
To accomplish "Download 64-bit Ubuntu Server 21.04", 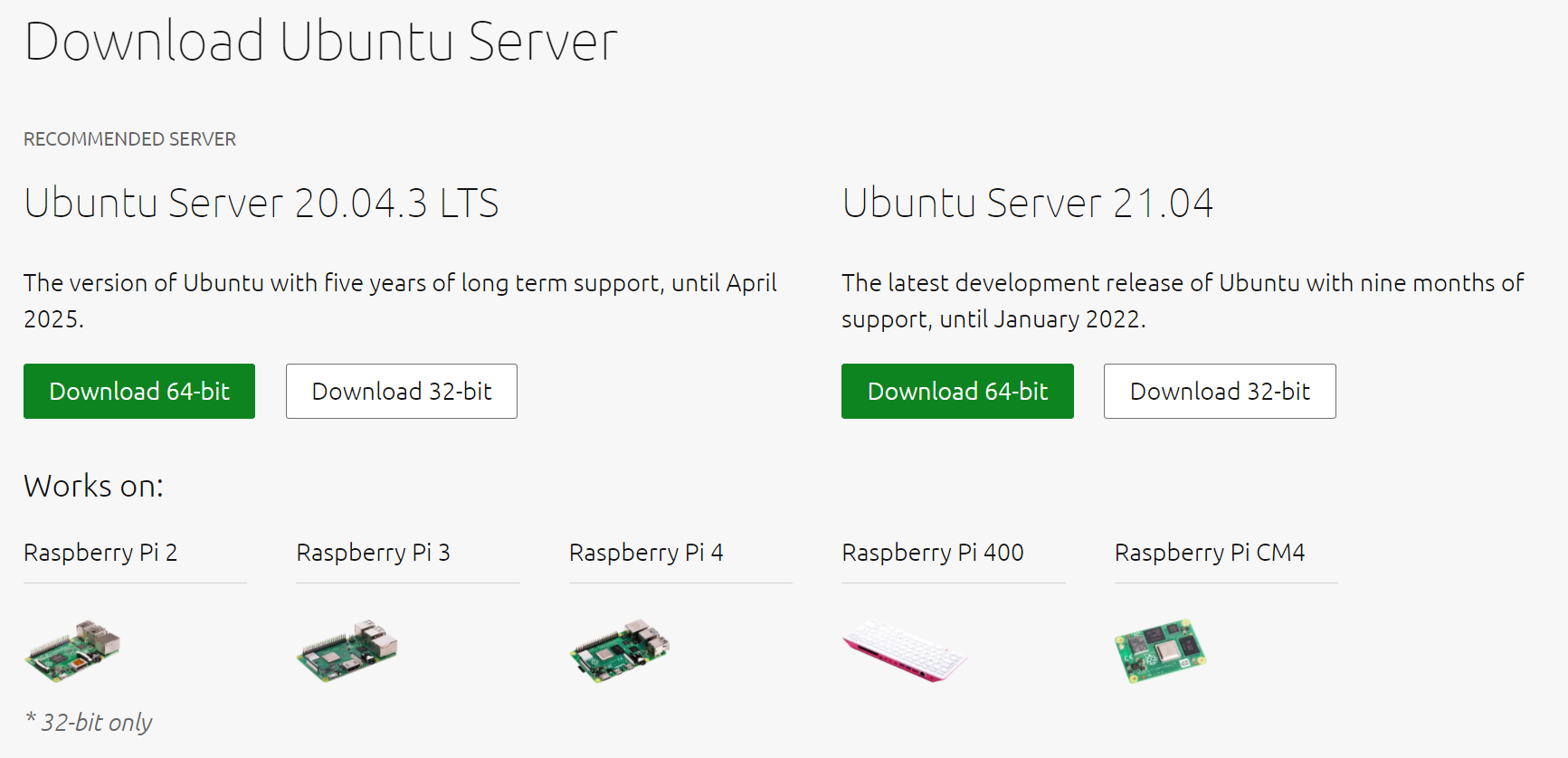I will [x=957, y=392].
